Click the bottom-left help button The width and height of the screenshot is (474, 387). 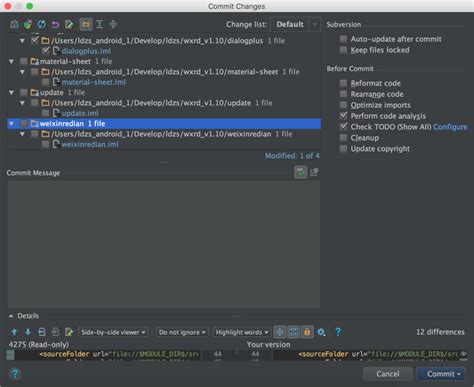click(15, 374)
